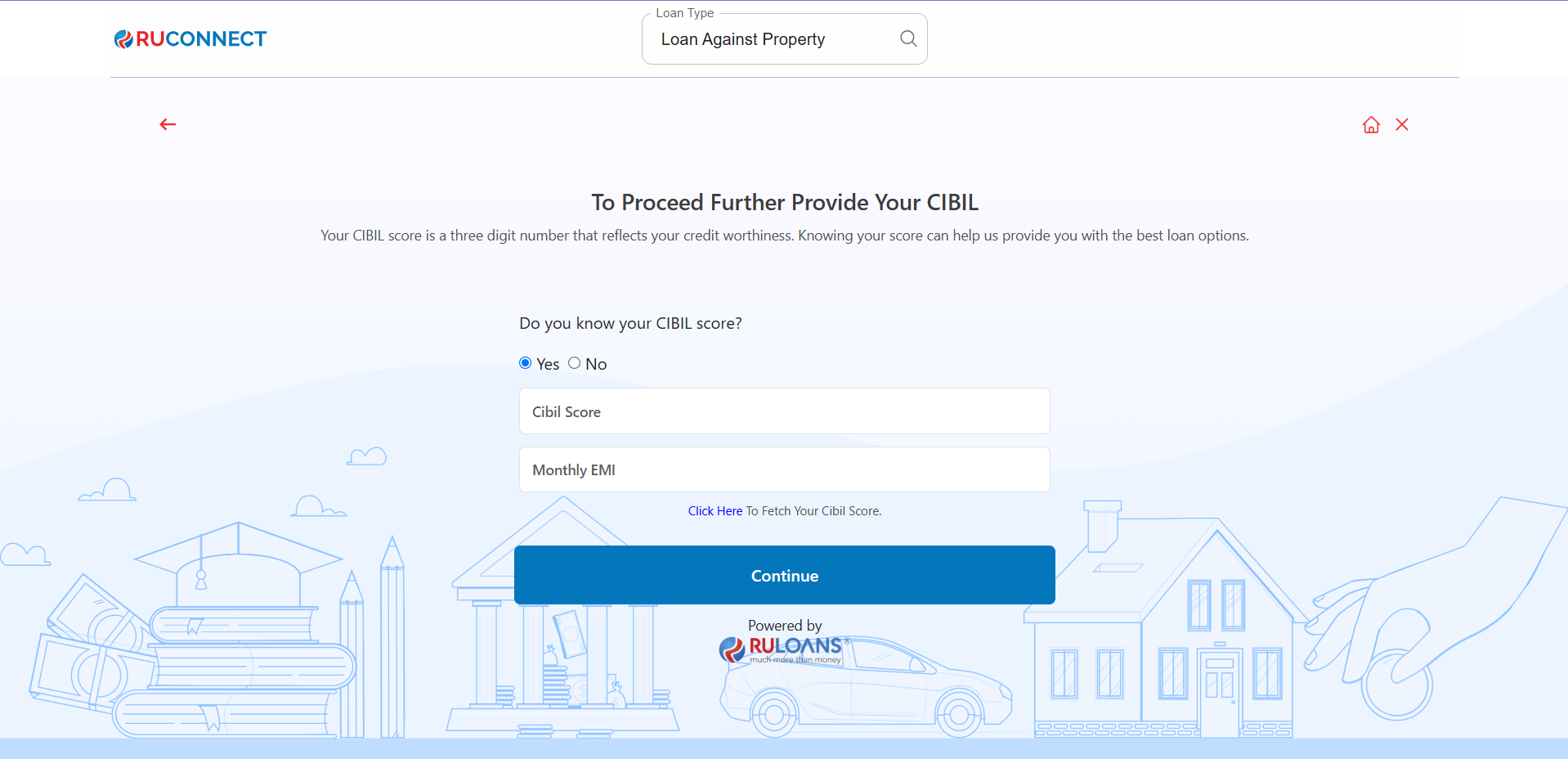The image size is (1568, 759).
Task: Click the RULOANS logo
Action: tap(782, 649)
